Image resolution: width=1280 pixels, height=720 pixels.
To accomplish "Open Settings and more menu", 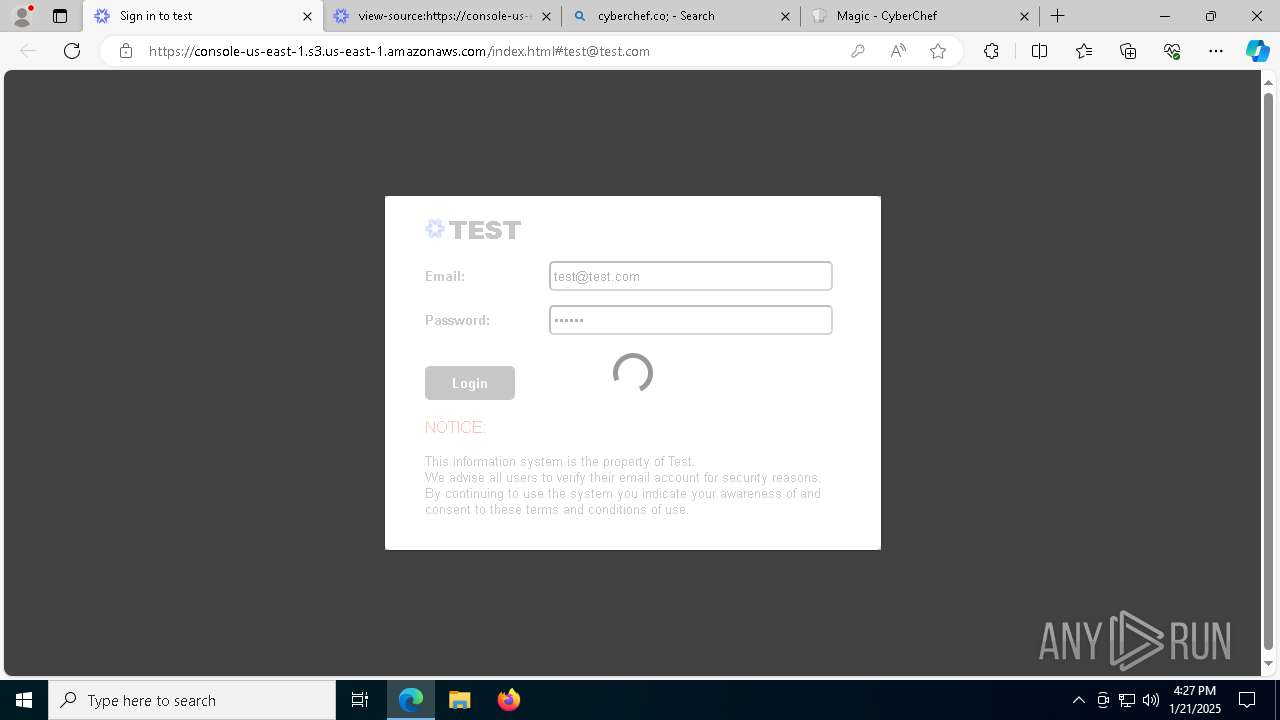I will (x=1216, y=51).
